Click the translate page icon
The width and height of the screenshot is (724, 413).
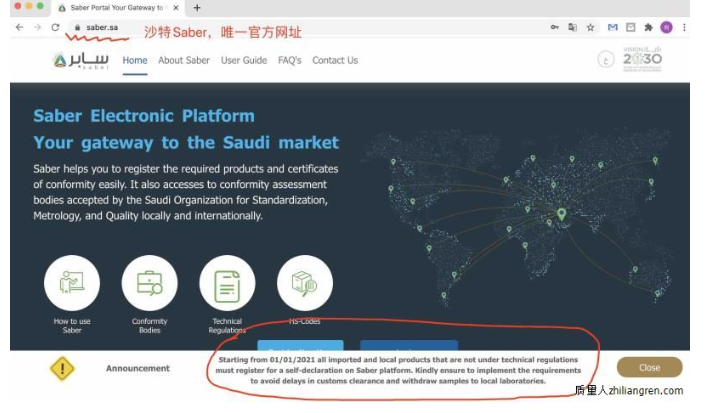[573, 27]
